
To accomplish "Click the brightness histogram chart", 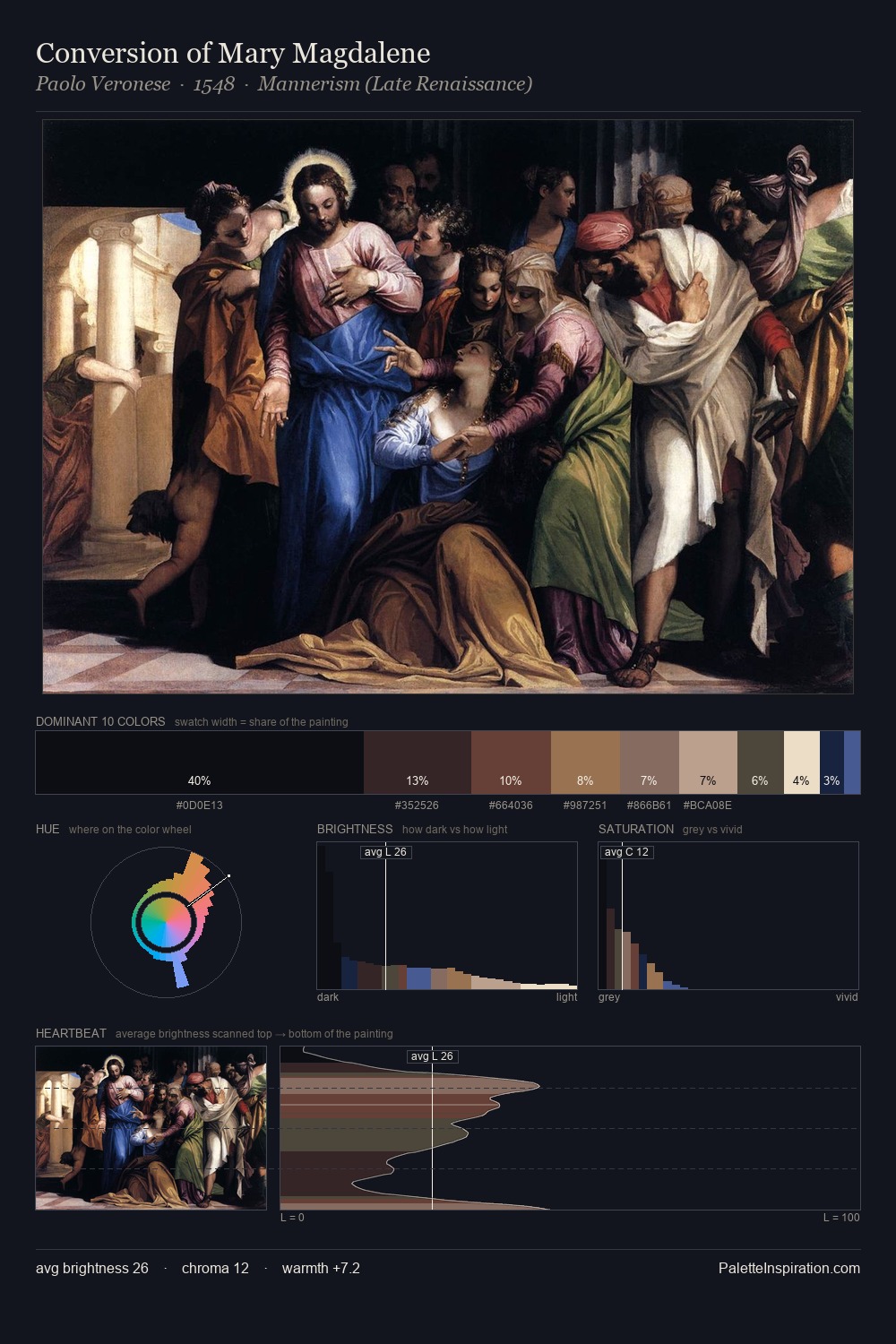I will coord(447,916).
